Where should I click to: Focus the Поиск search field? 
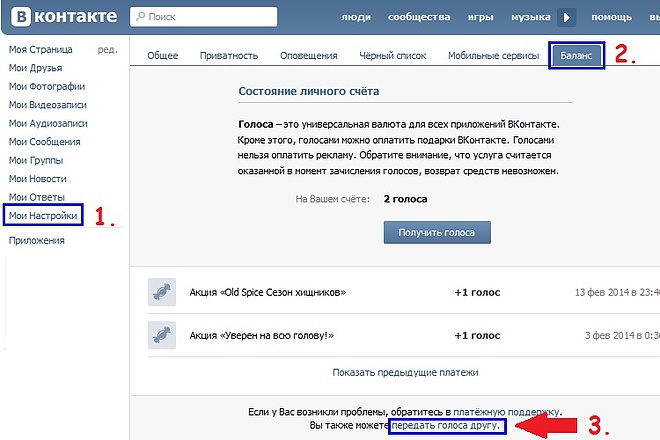pos(203,17)
